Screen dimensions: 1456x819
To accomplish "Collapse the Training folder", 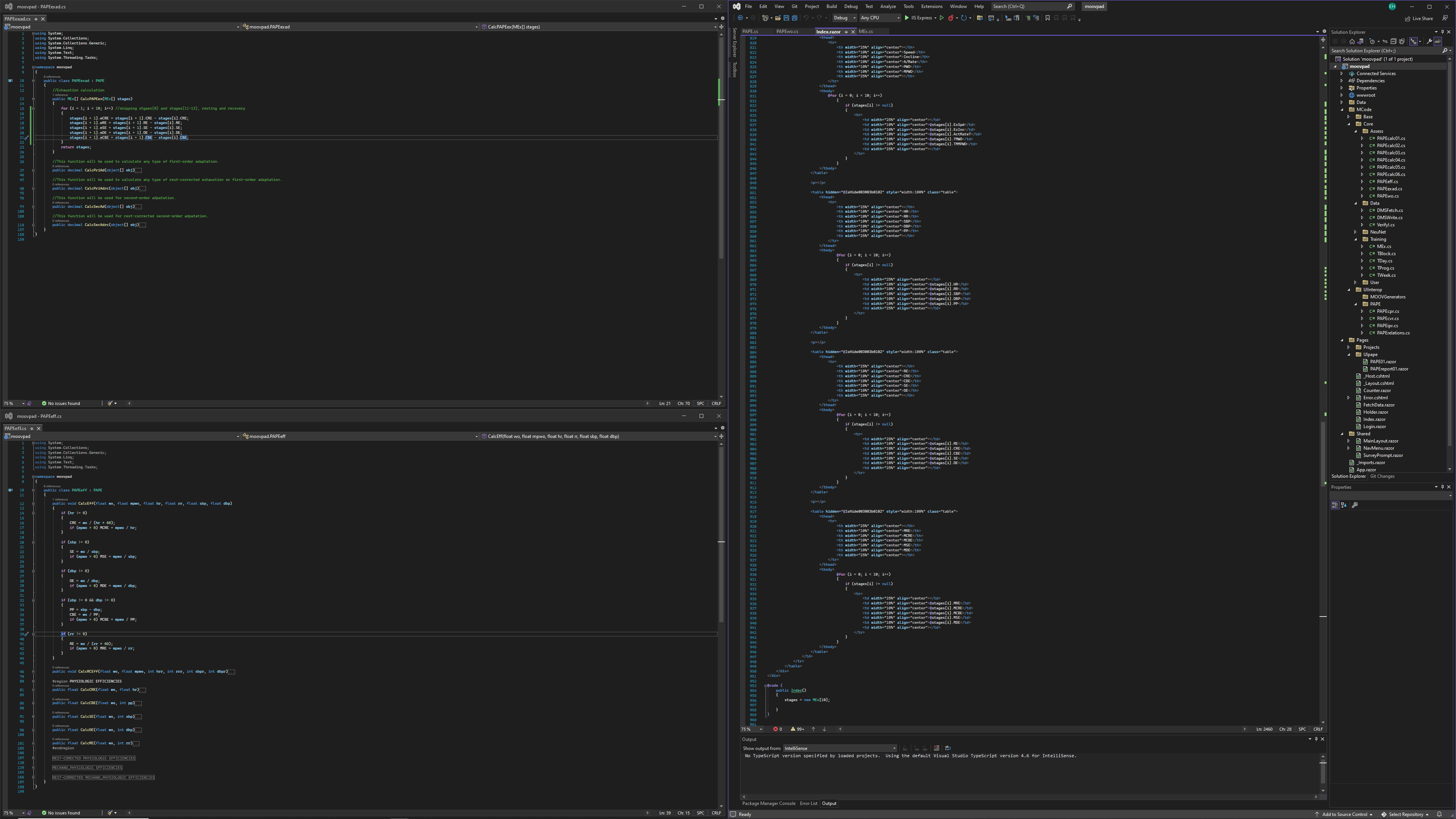I will click(x=1356, y=240).
